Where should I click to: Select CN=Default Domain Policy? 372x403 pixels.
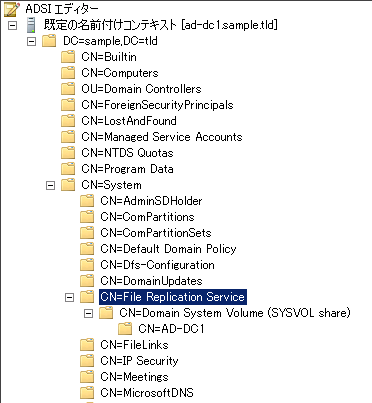(168, 249)
